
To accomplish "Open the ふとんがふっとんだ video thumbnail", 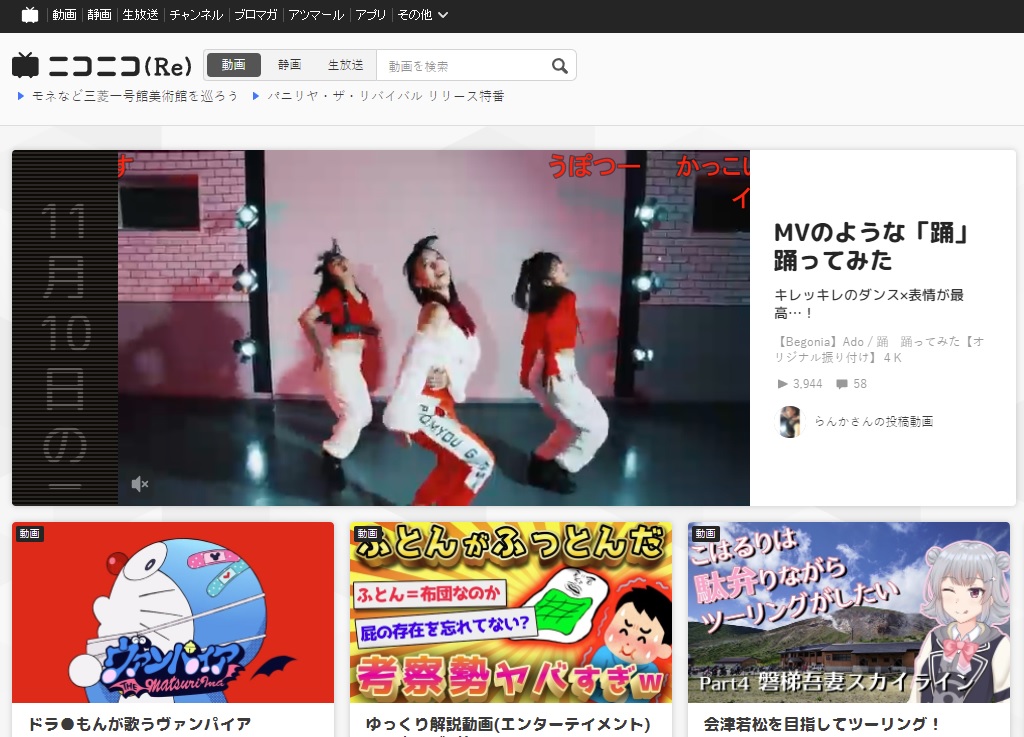I will click(511, 612).
